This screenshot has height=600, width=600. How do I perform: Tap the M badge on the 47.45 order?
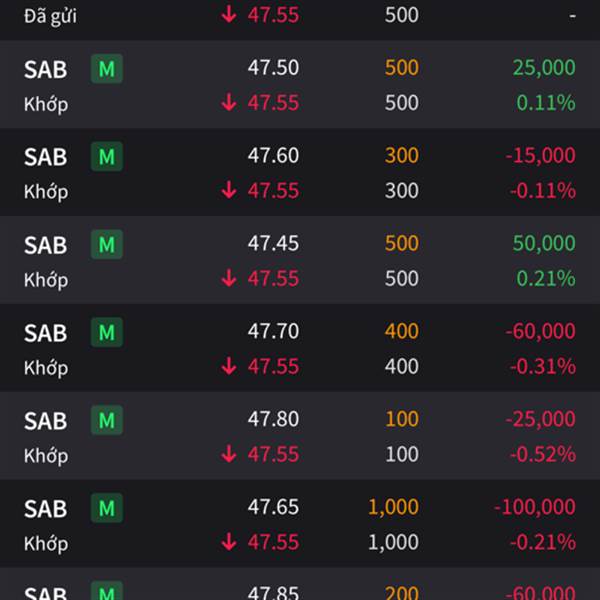[x=107, y=245]
